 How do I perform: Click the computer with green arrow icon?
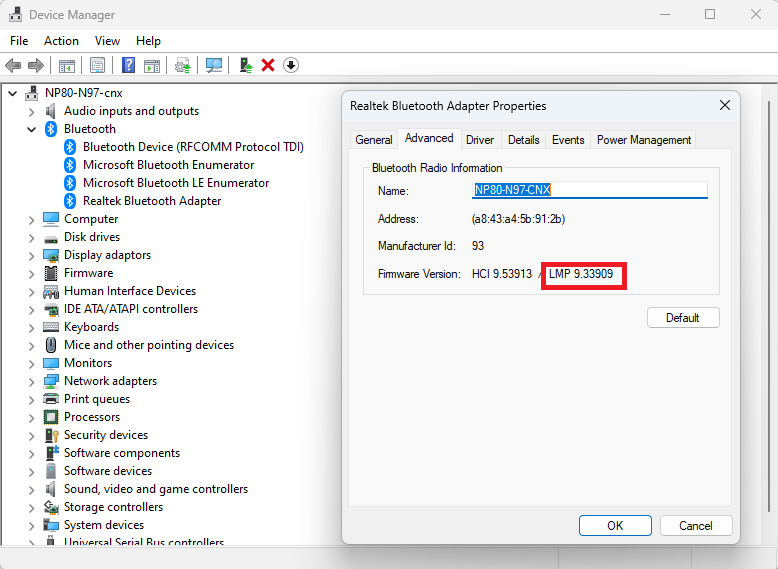246,65
